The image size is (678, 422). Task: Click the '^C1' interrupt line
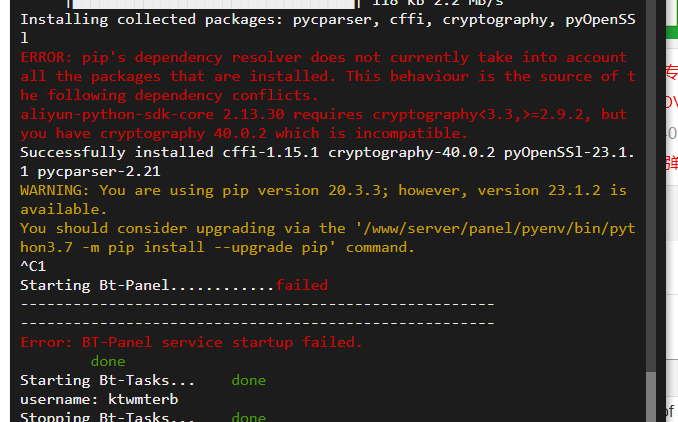(33, 266)
